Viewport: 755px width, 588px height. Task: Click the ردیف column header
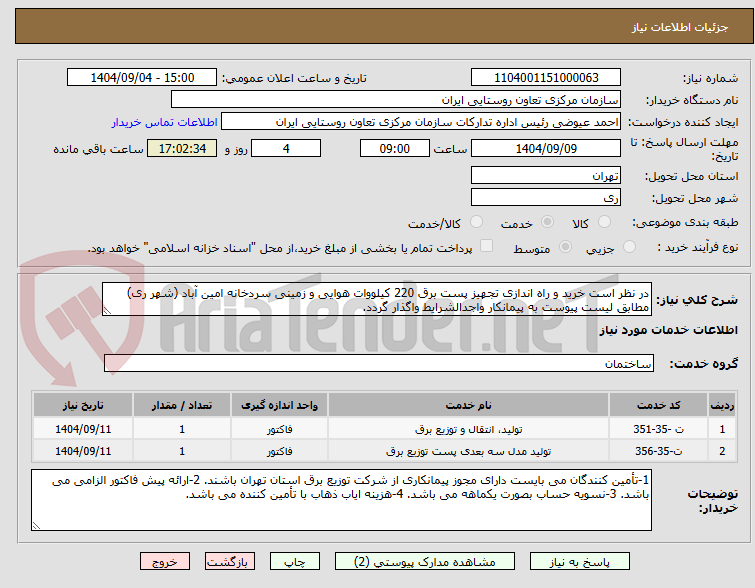[x=722, y=405]
